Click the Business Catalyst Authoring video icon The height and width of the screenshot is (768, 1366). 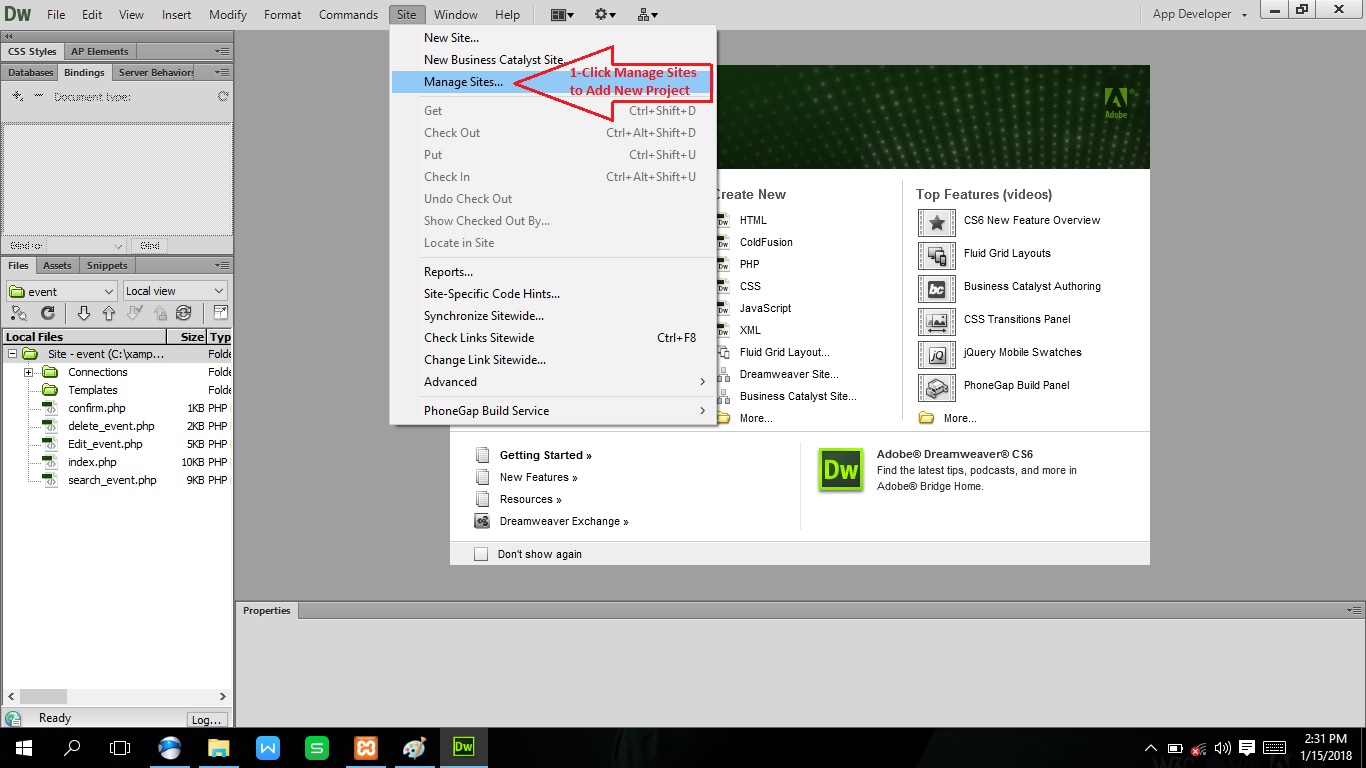click(937, 288)
